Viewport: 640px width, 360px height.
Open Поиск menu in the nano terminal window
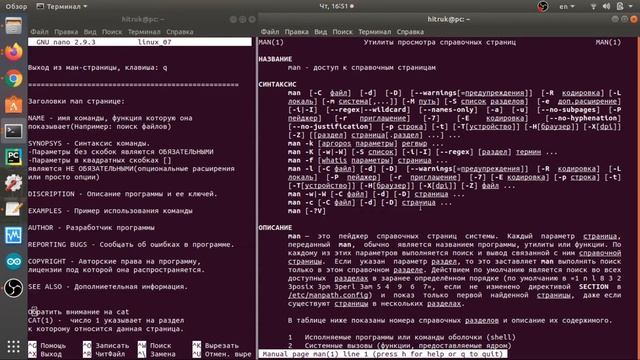112,31
